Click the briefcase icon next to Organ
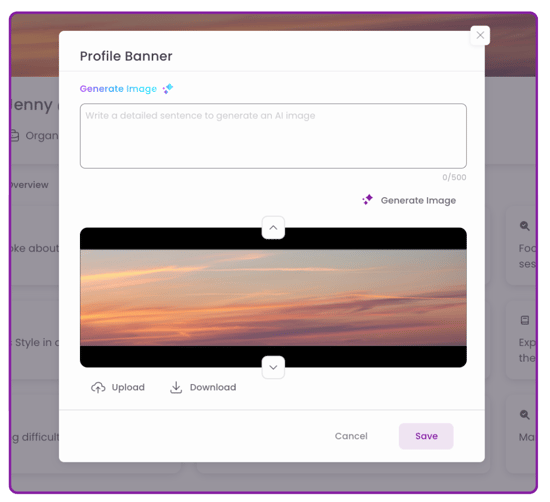The image size is (550, 502). [x=14, y=135]
